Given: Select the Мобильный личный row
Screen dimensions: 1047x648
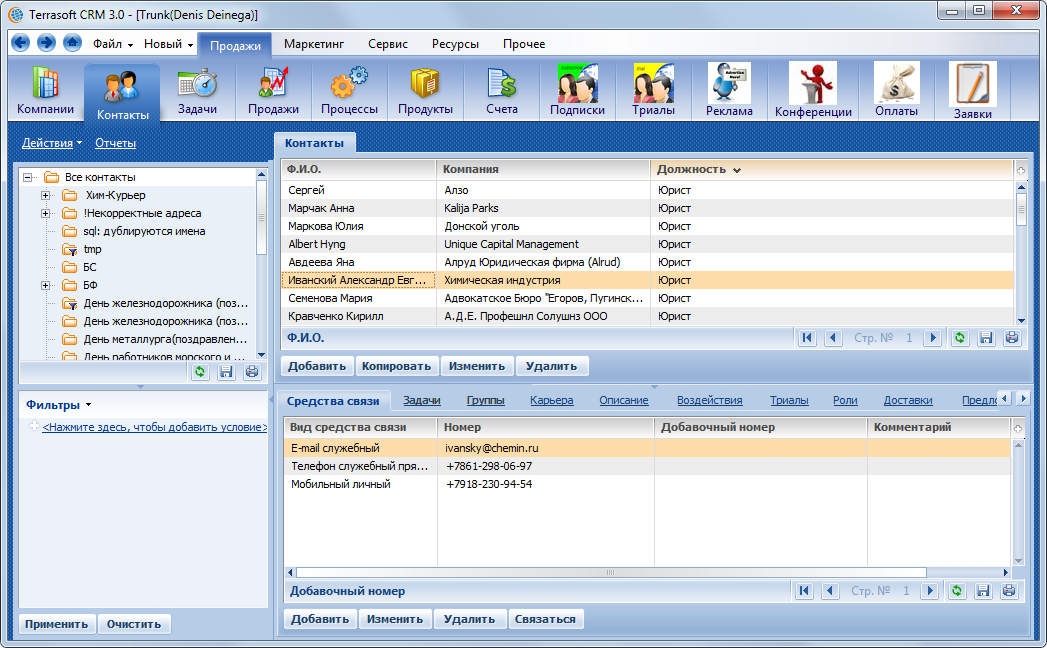Looking at the screenshot, I should coord(646,484).
